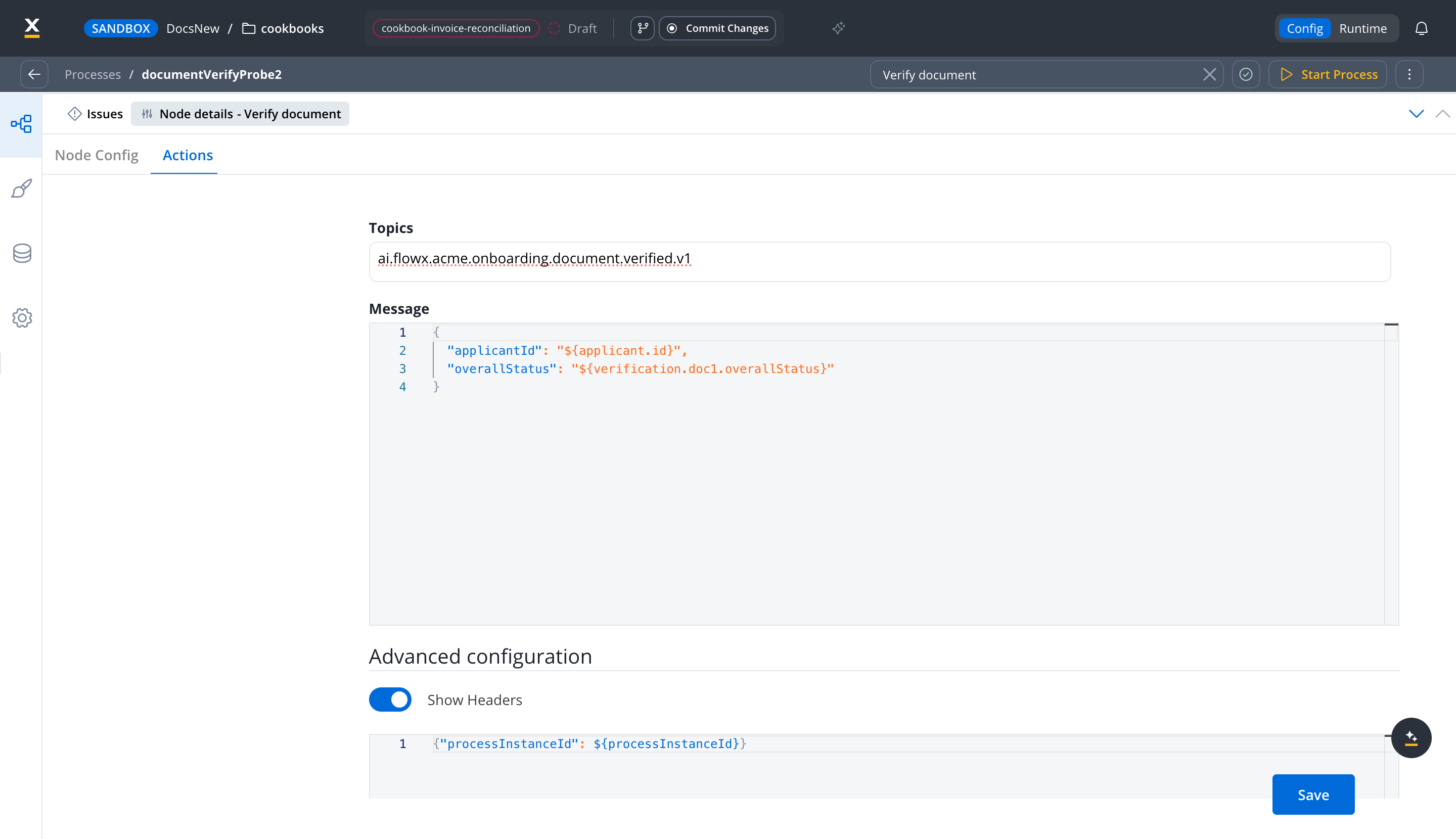Click the Show Headers label
The image size is (1456, 839).
coord(474,700)
